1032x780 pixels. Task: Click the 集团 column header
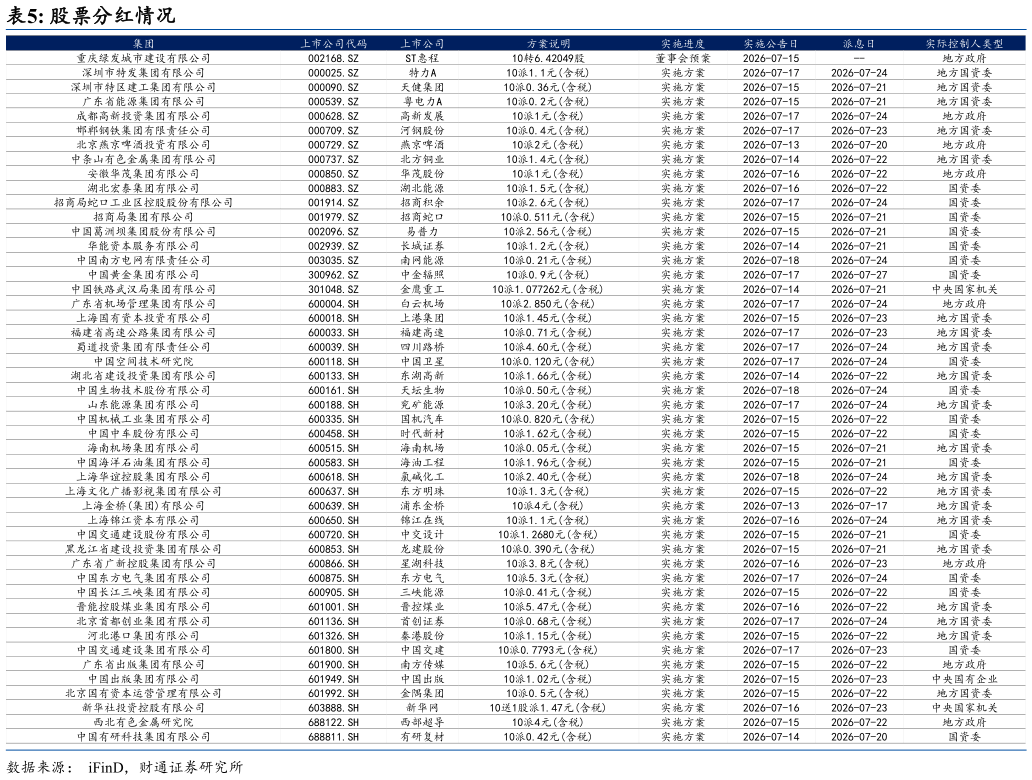coord(143,43)
